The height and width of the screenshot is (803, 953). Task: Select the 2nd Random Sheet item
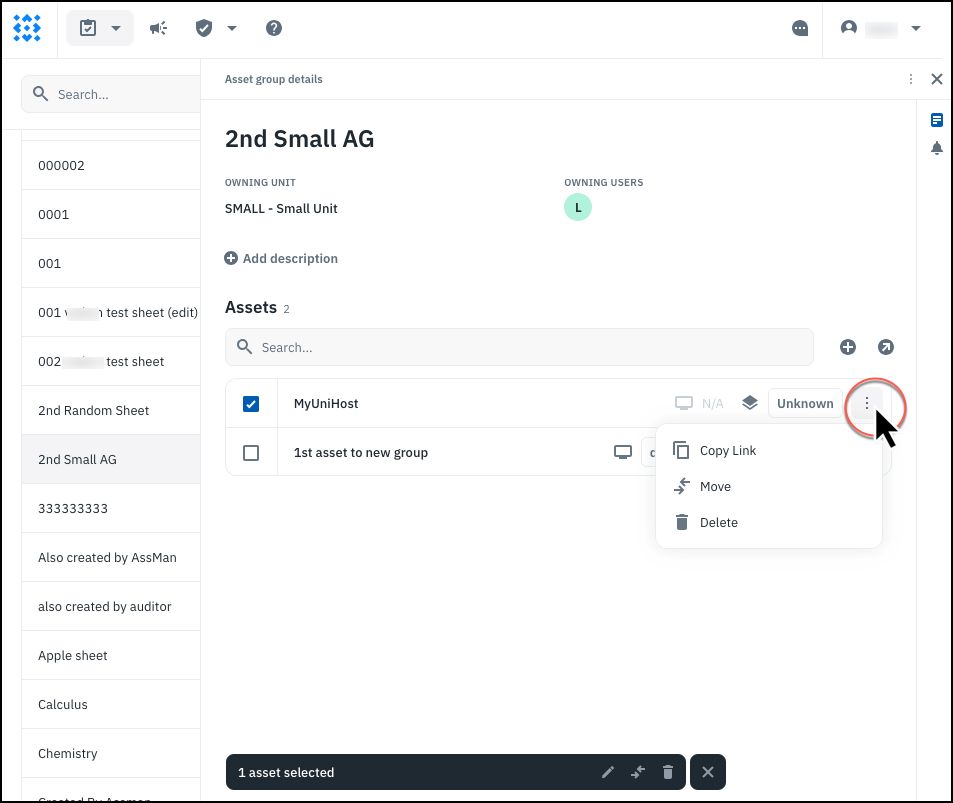click(x=111, y=410)
